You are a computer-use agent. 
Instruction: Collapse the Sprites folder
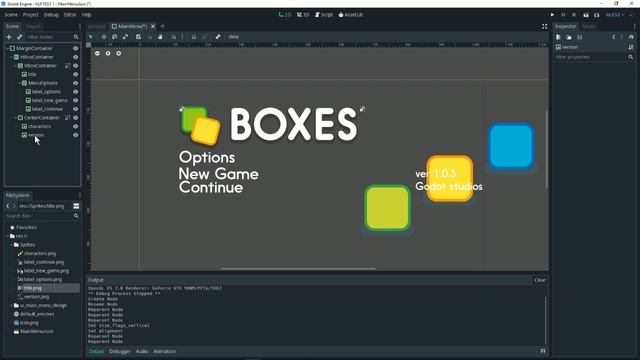click(x=11, y=244)
